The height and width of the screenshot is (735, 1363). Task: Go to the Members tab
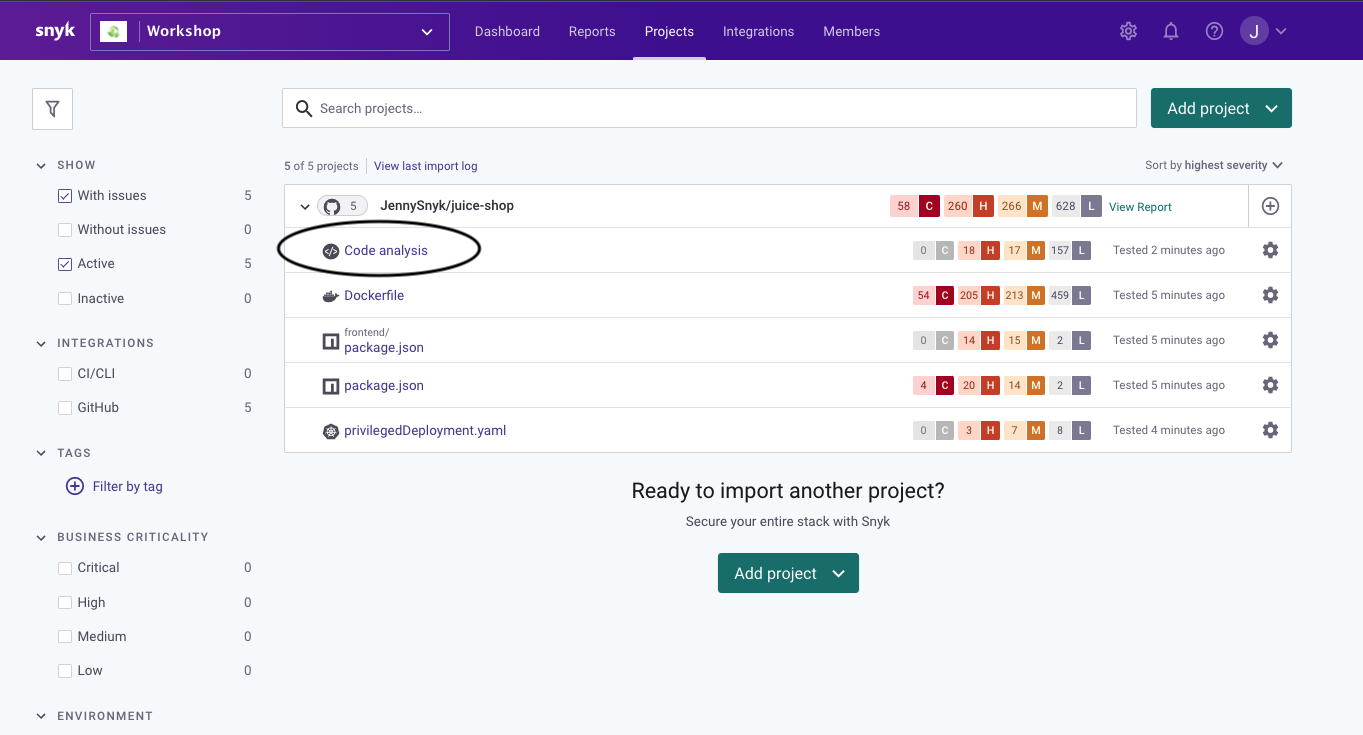click(x=851, y=31)
